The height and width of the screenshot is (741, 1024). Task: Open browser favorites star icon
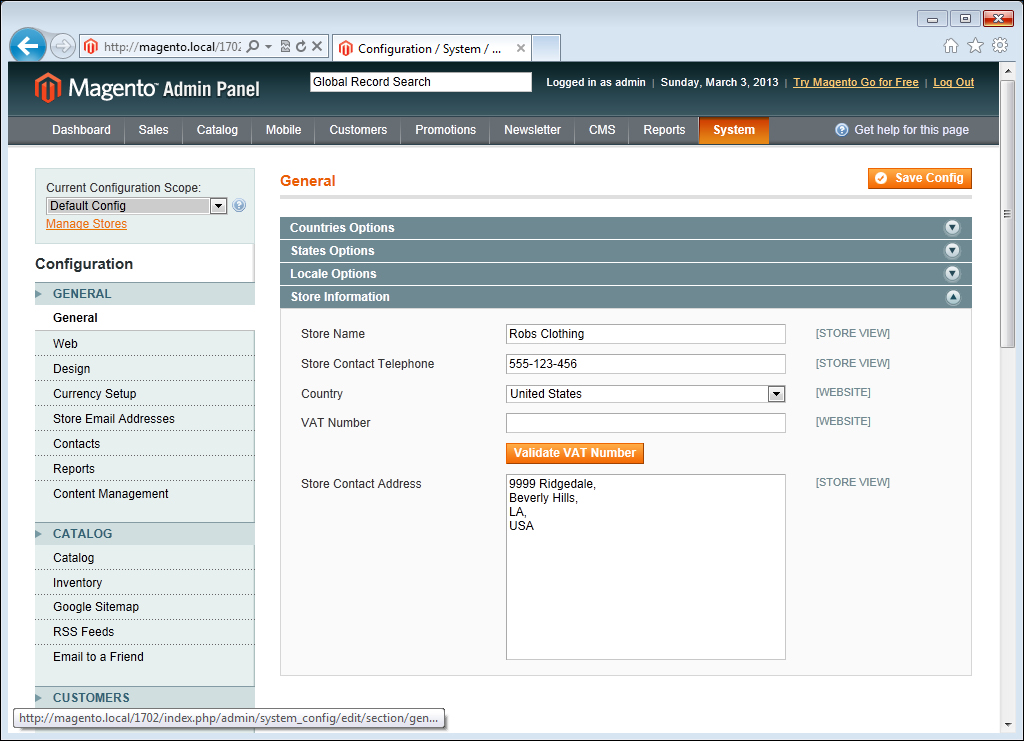pyautogui.click(x=975, y=46)
